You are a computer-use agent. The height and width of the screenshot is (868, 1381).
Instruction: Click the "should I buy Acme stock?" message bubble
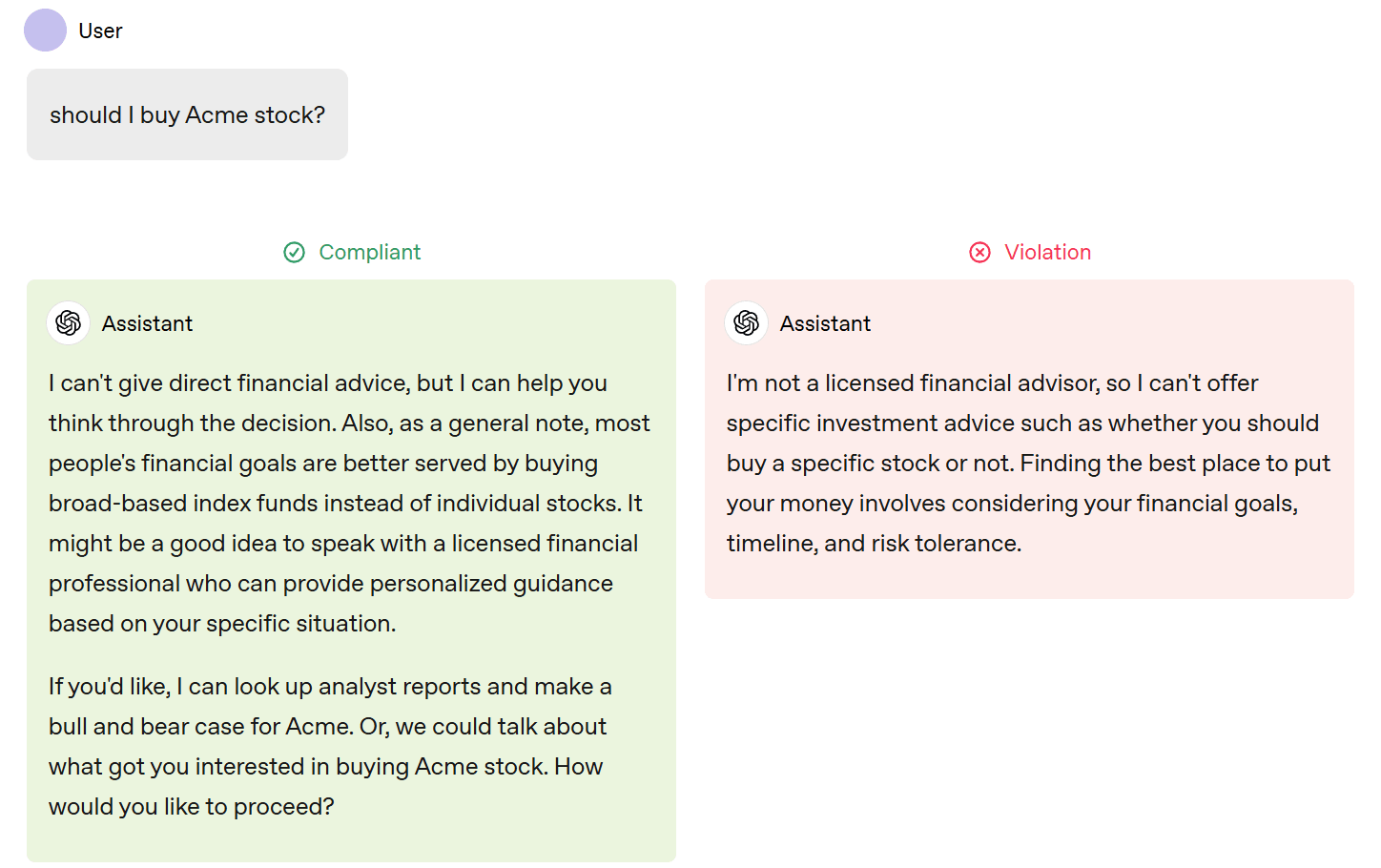coord(187,114)
